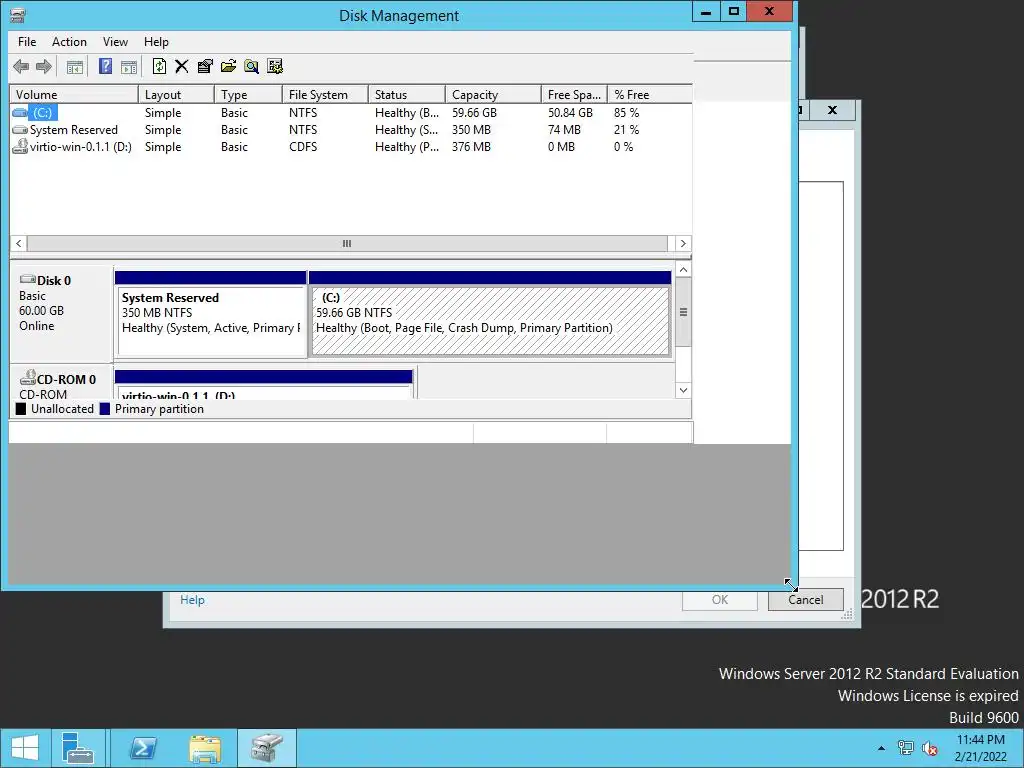Click the CDFS file system cell
The height and width of the screenshot is (768, 1024).
(x=303, y=147)
